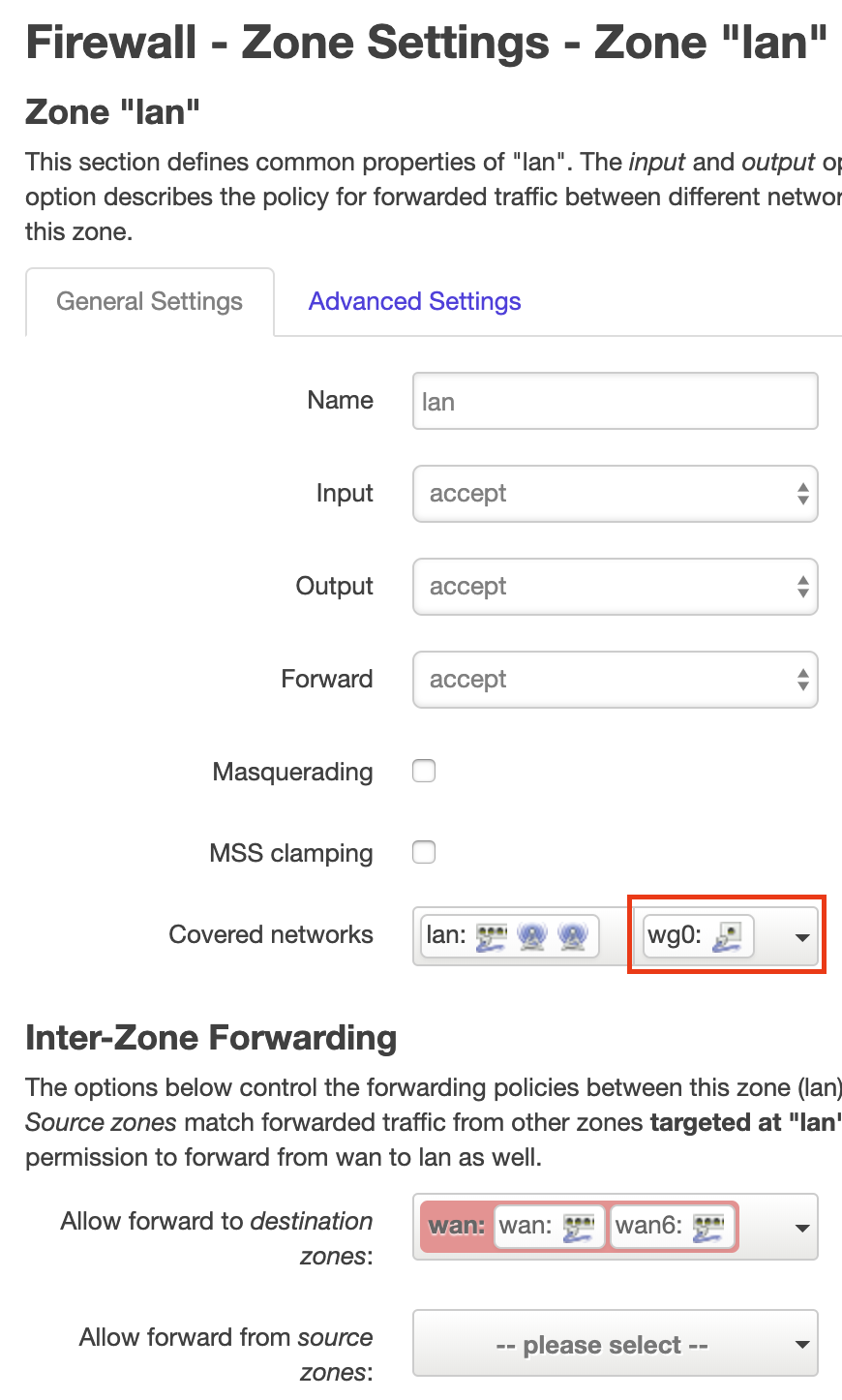The image size is (842, 1400).
Task: Click the wan network interface icon
Action: (579, 1227)
